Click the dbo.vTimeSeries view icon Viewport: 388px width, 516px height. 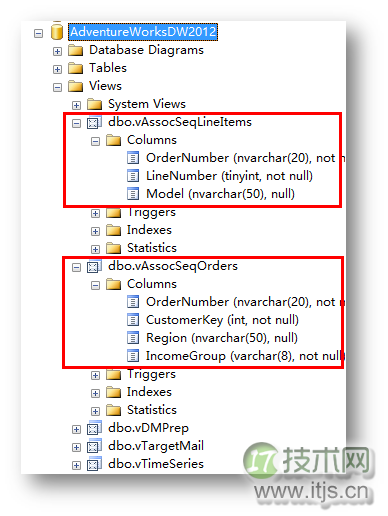(x=94, y=465)
